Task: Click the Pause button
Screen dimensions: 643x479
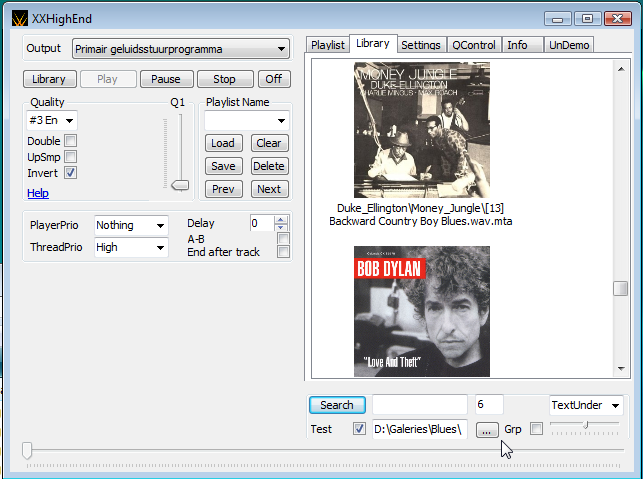Action: (x=166, y=79)
